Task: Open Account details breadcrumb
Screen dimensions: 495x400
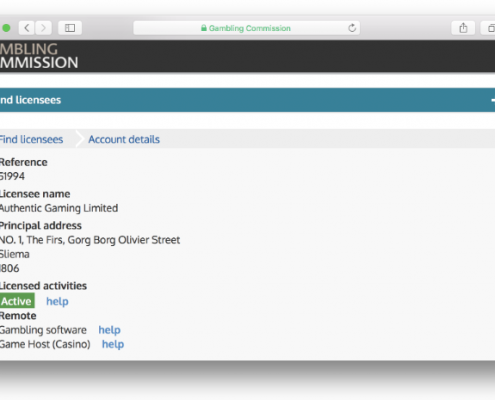Action: click(124, 139)
